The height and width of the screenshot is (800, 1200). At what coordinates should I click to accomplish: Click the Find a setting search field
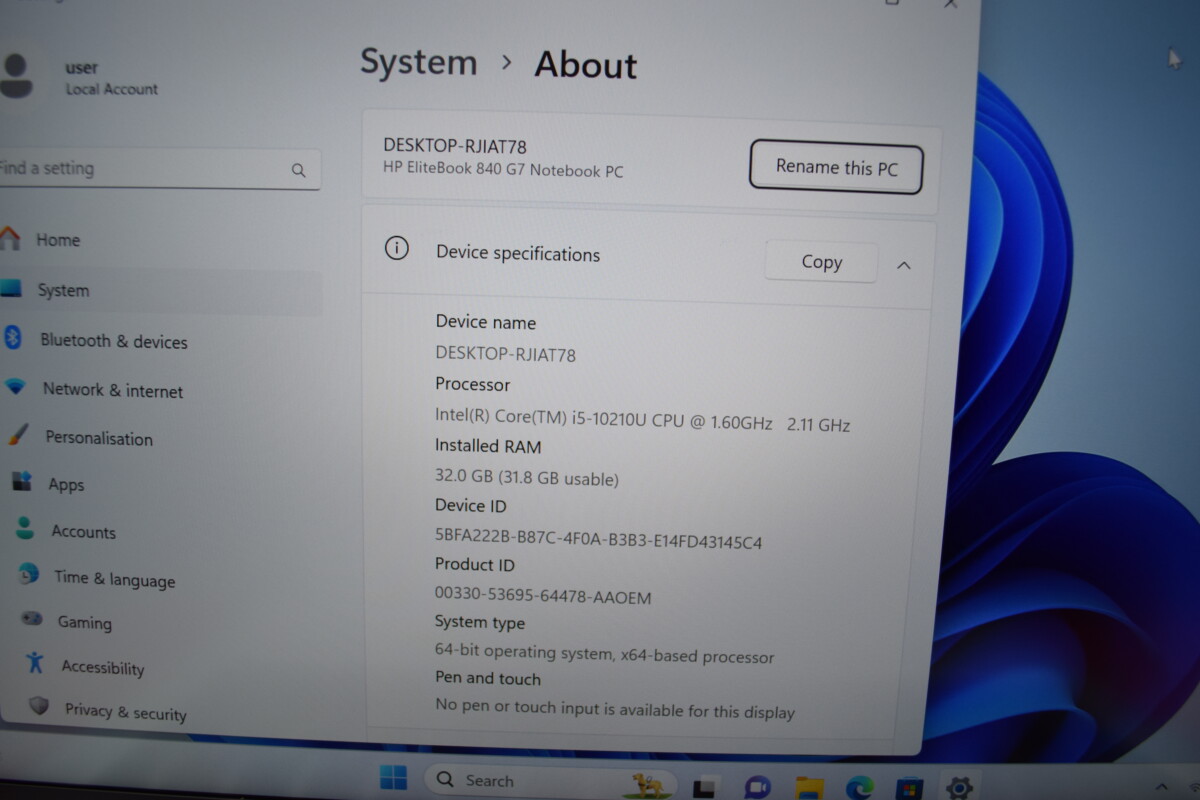[158, 169]
